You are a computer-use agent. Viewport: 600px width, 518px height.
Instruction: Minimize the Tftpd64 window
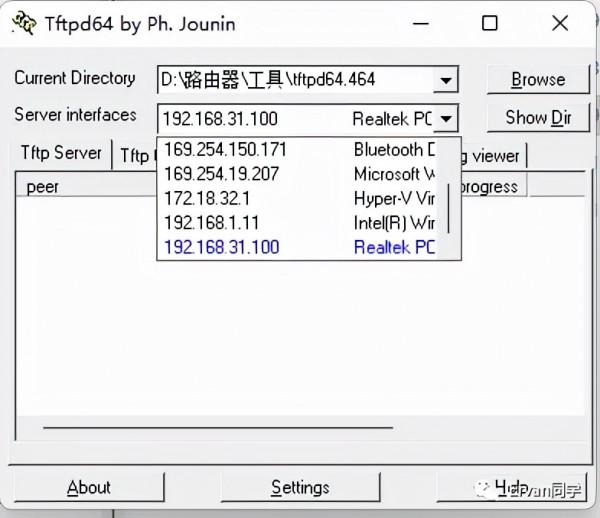pyautogui.click(x=421, y=23)
